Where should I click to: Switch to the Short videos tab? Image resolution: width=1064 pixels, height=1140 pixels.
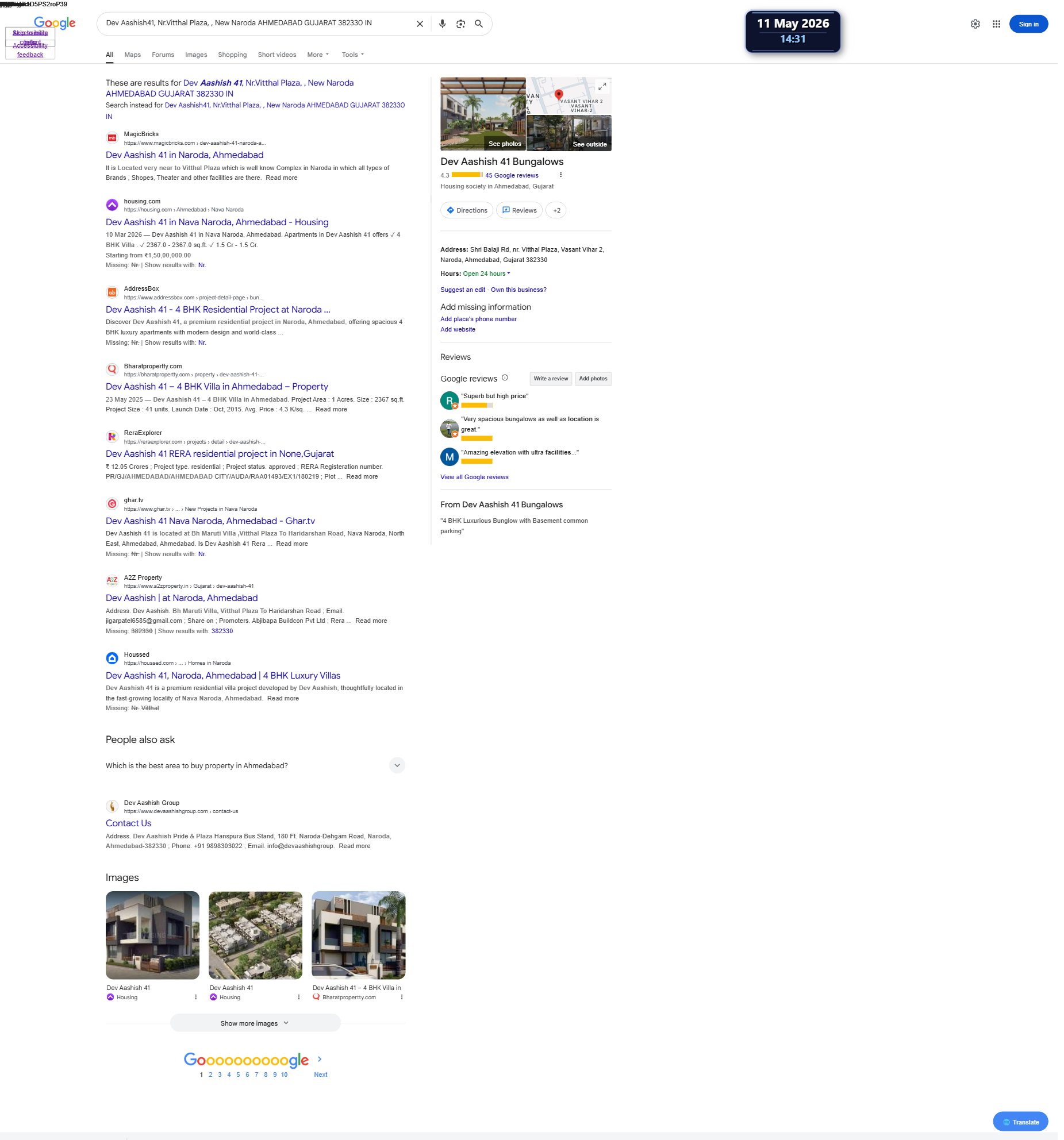tap(277, 55)
